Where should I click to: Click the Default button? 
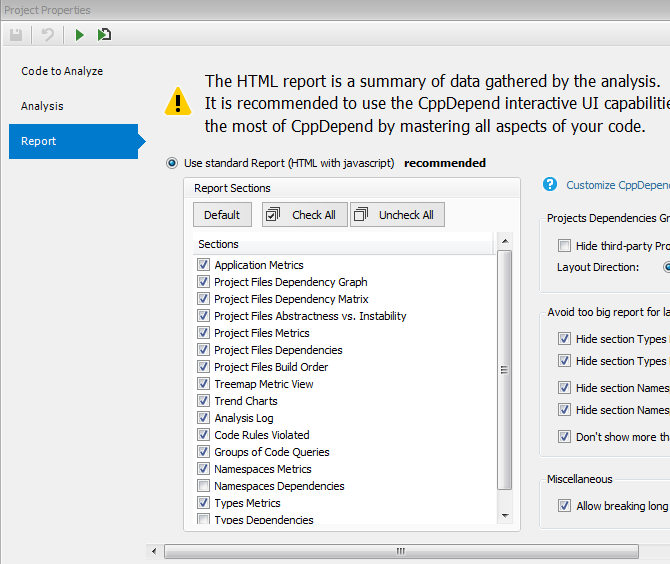click(222, 214)
